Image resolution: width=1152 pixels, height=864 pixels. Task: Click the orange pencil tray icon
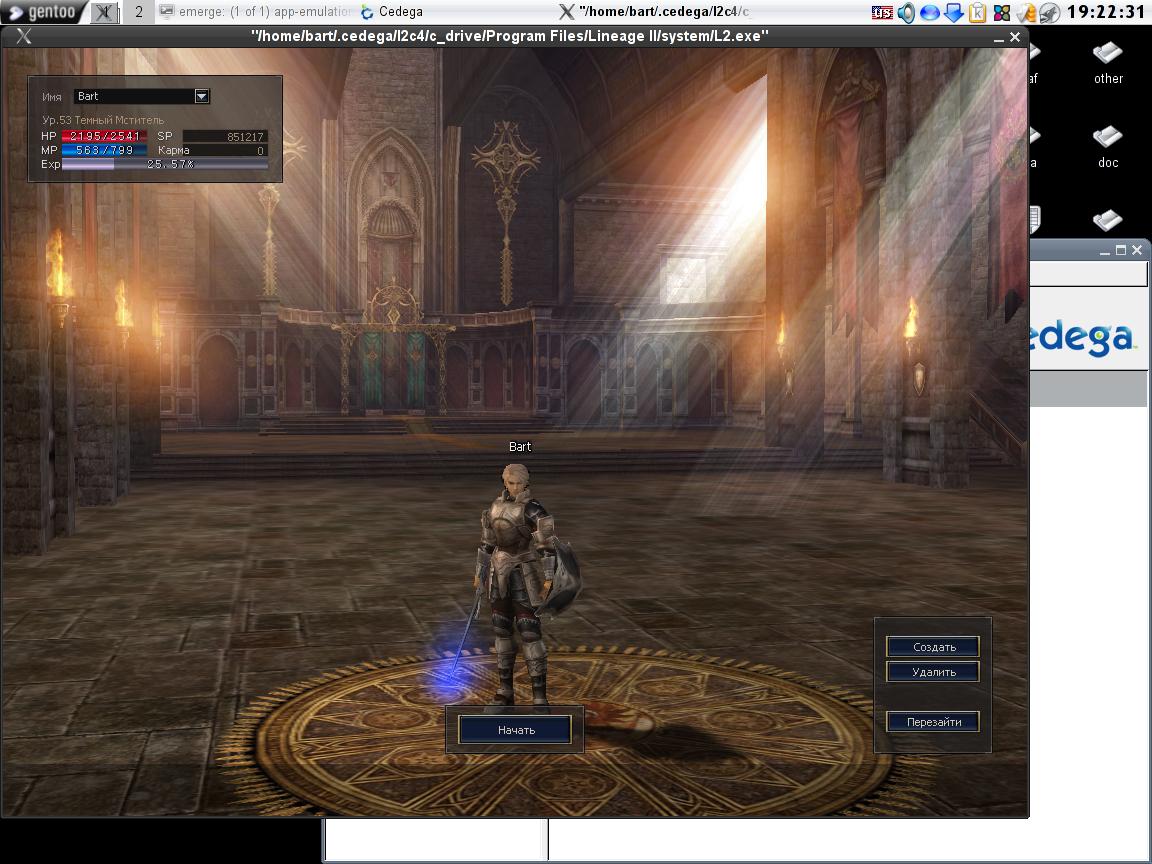point(1026,12)
